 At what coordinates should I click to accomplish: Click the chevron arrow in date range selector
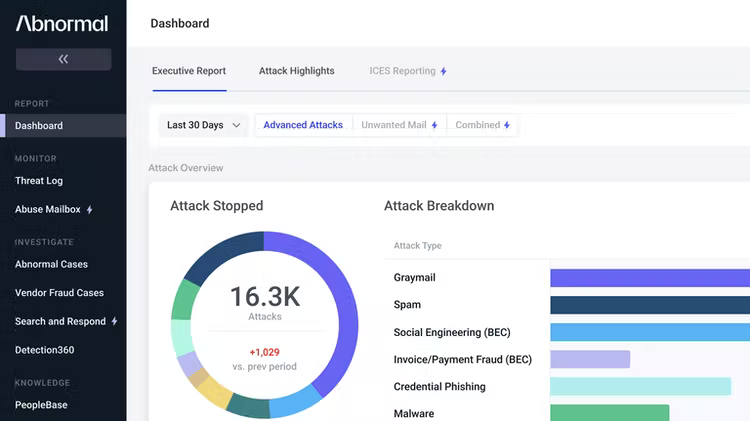(x=236, y=125)
